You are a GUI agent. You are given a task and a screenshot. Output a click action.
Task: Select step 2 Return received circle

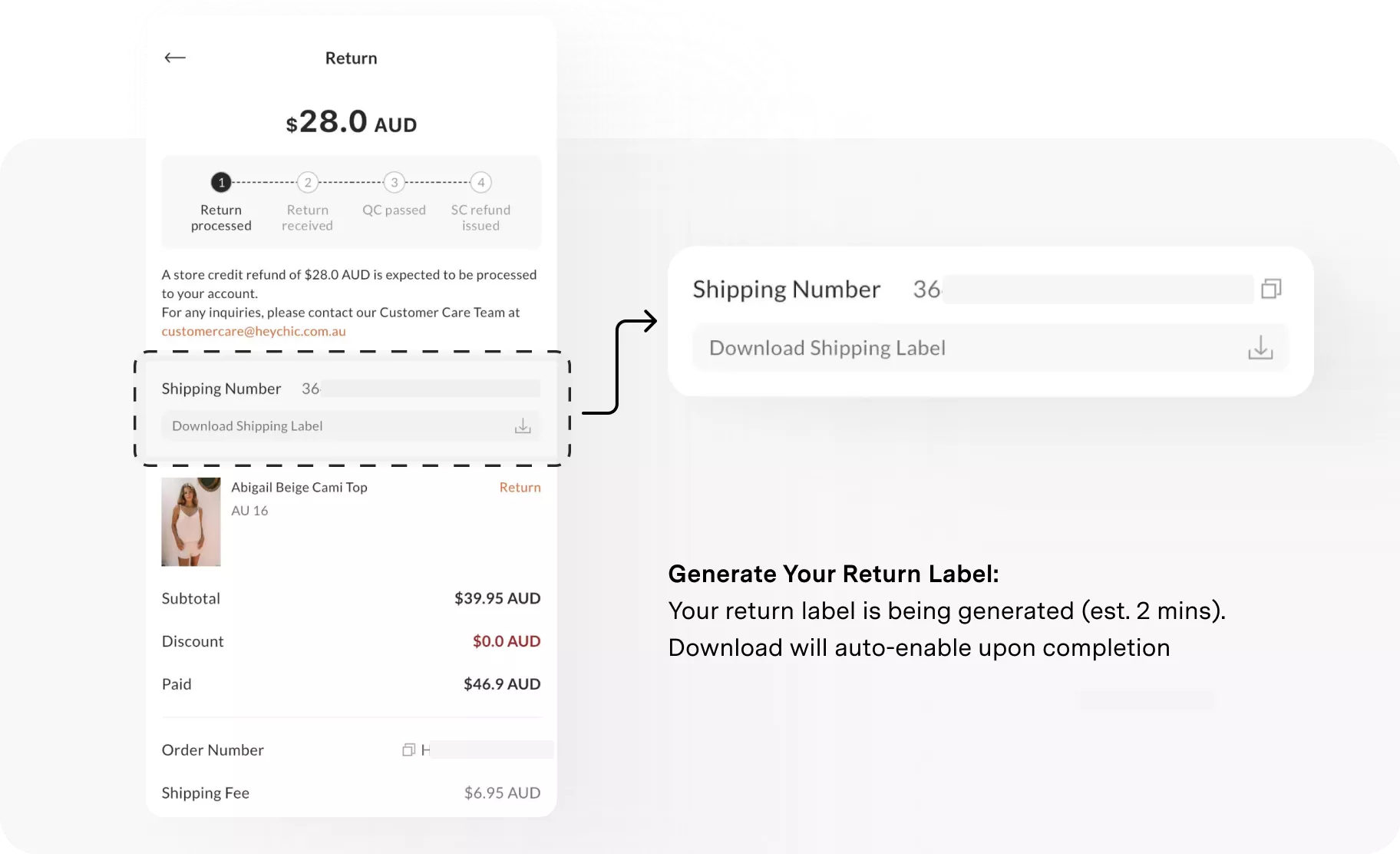(x=308, y=183)
